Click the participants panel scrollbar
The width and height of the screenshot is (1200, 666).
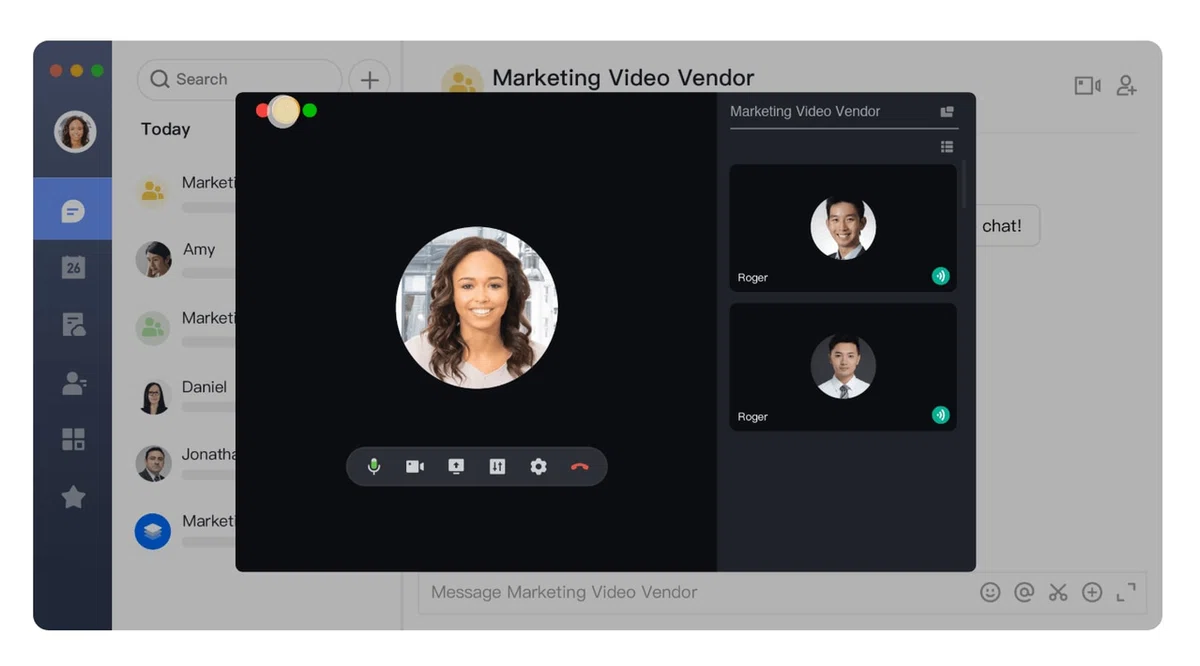[x=964, y=184]
